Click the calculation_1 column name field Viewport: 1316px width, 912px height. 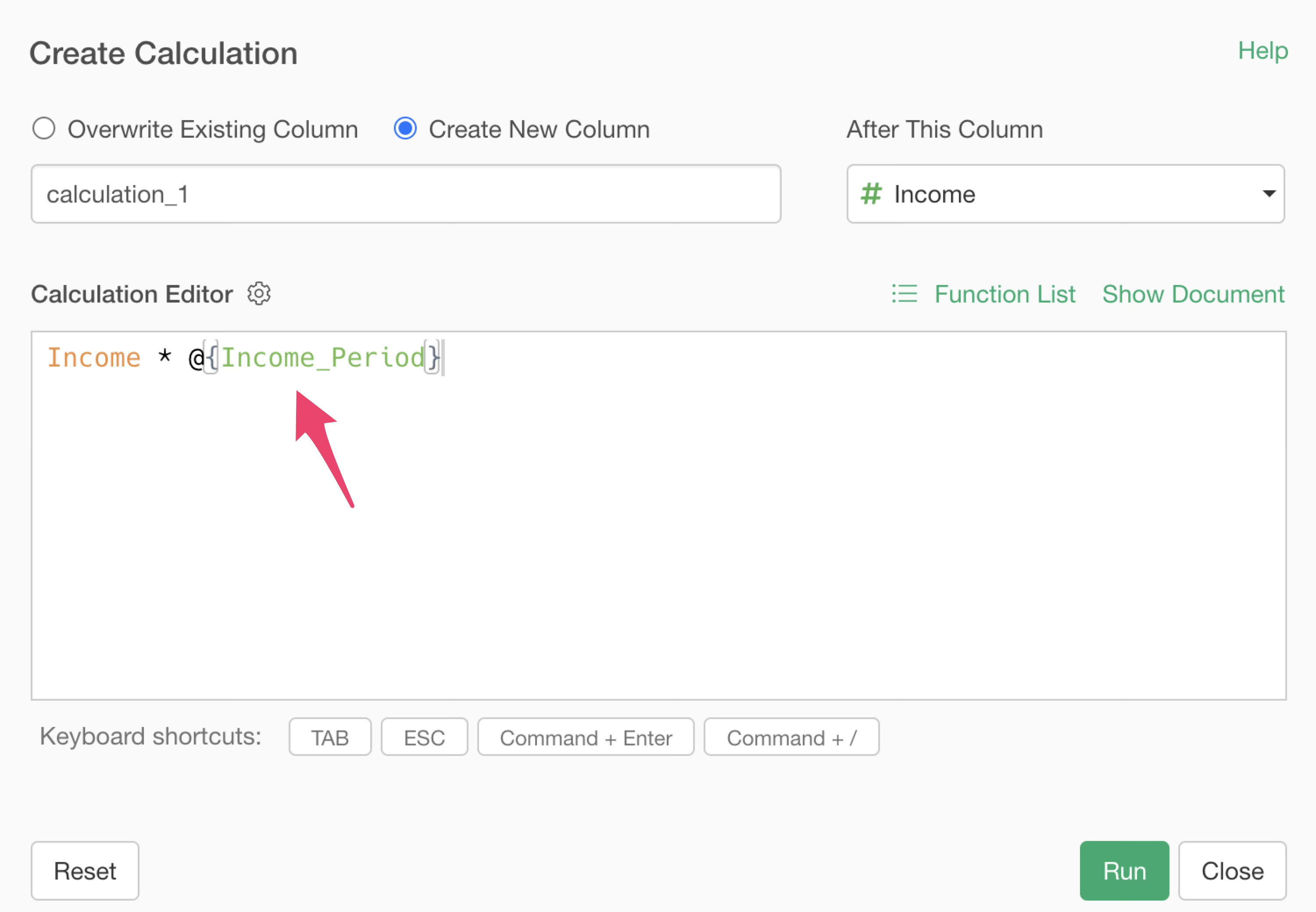(406, 194)
